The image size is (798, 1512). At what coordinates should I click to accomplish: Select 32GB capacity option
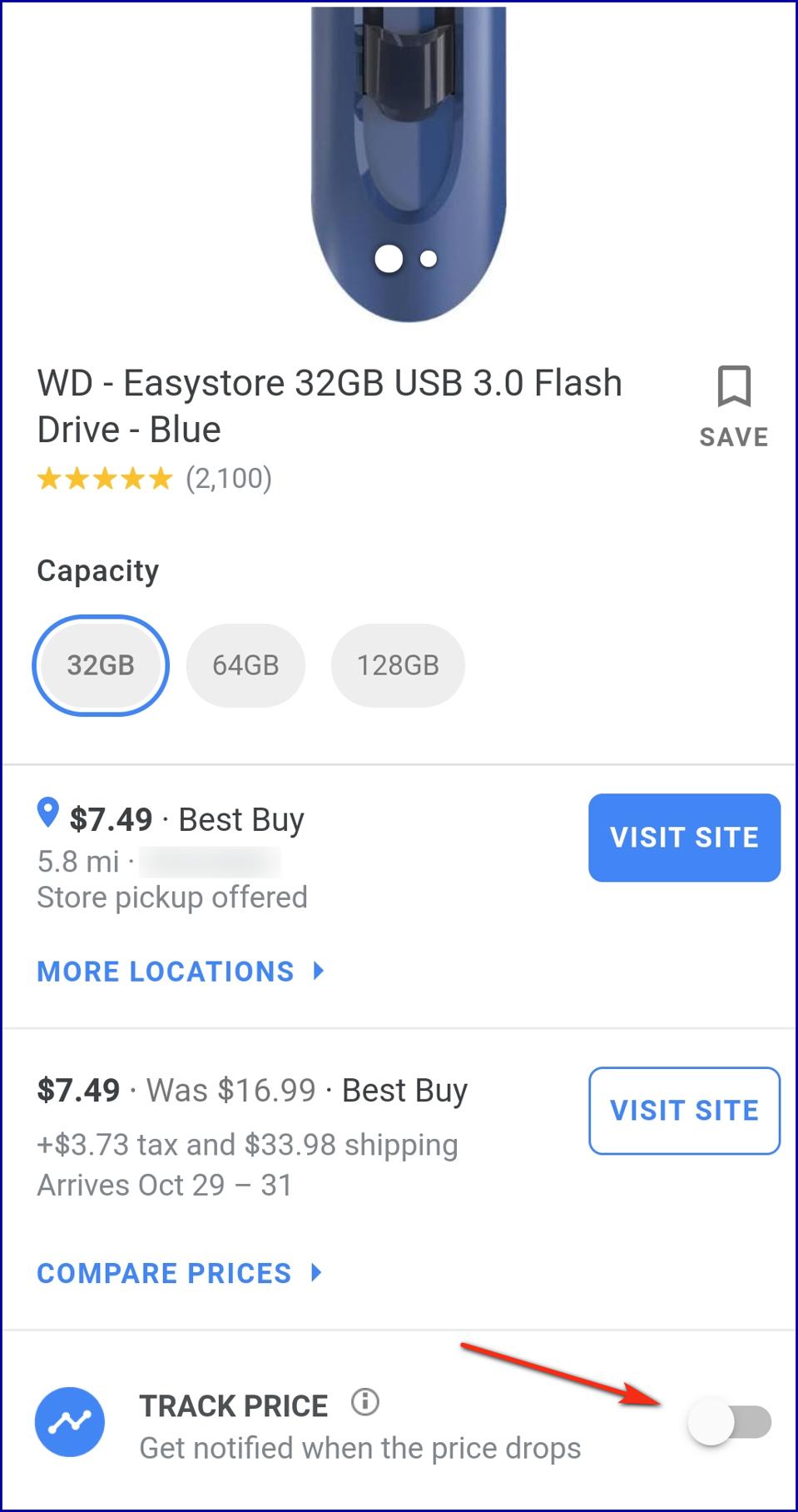(x=101, y=665)
